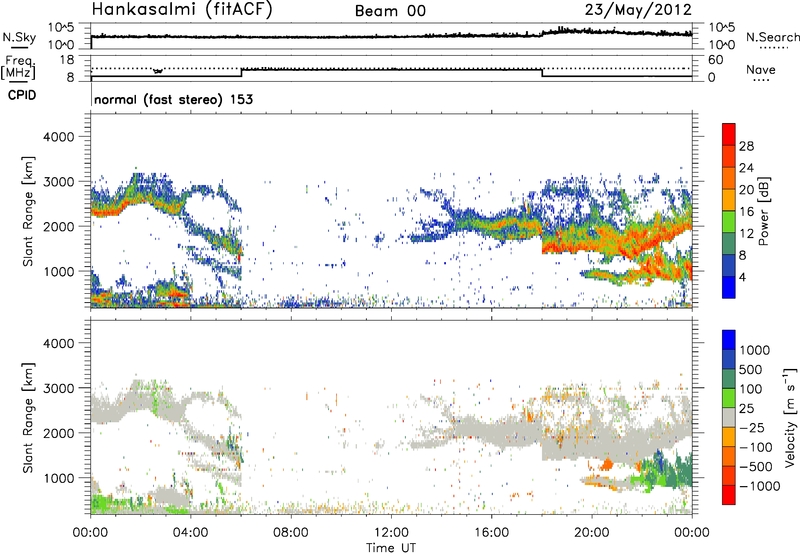Click the "04:00" time axis label
Viewport: 800px width, 554px height.
point(191,533)
